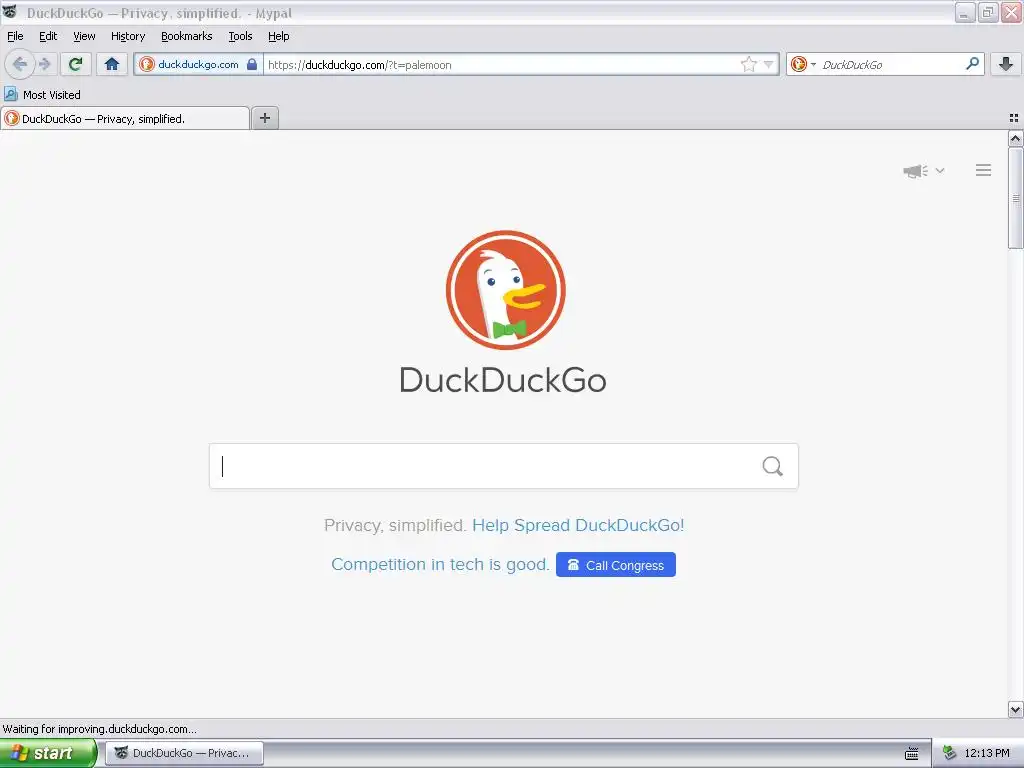
Task: Click the search magnifier in DuckDuckGo box
Action: coord(773,466)
